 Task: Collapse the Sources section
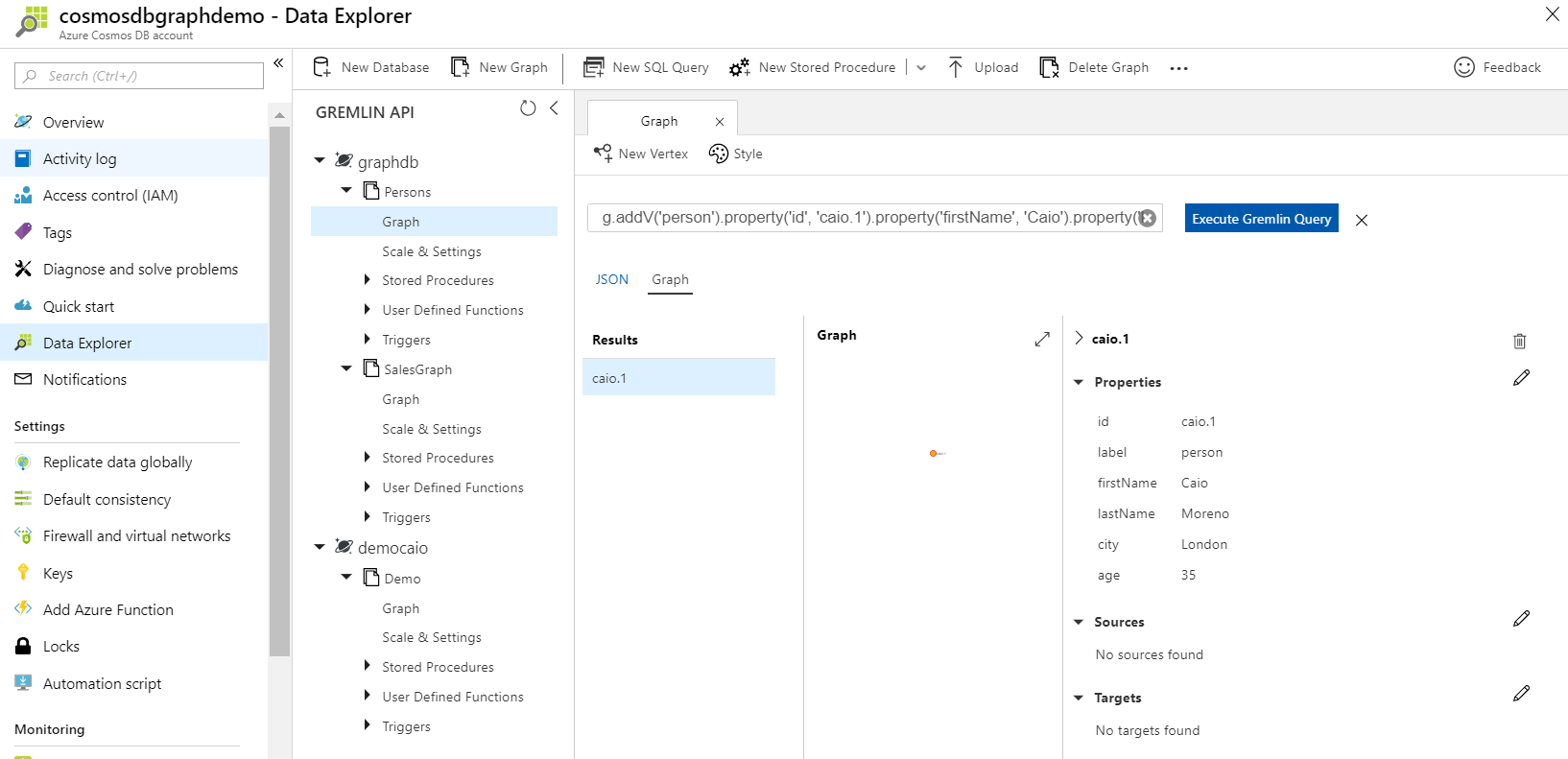1079,622
